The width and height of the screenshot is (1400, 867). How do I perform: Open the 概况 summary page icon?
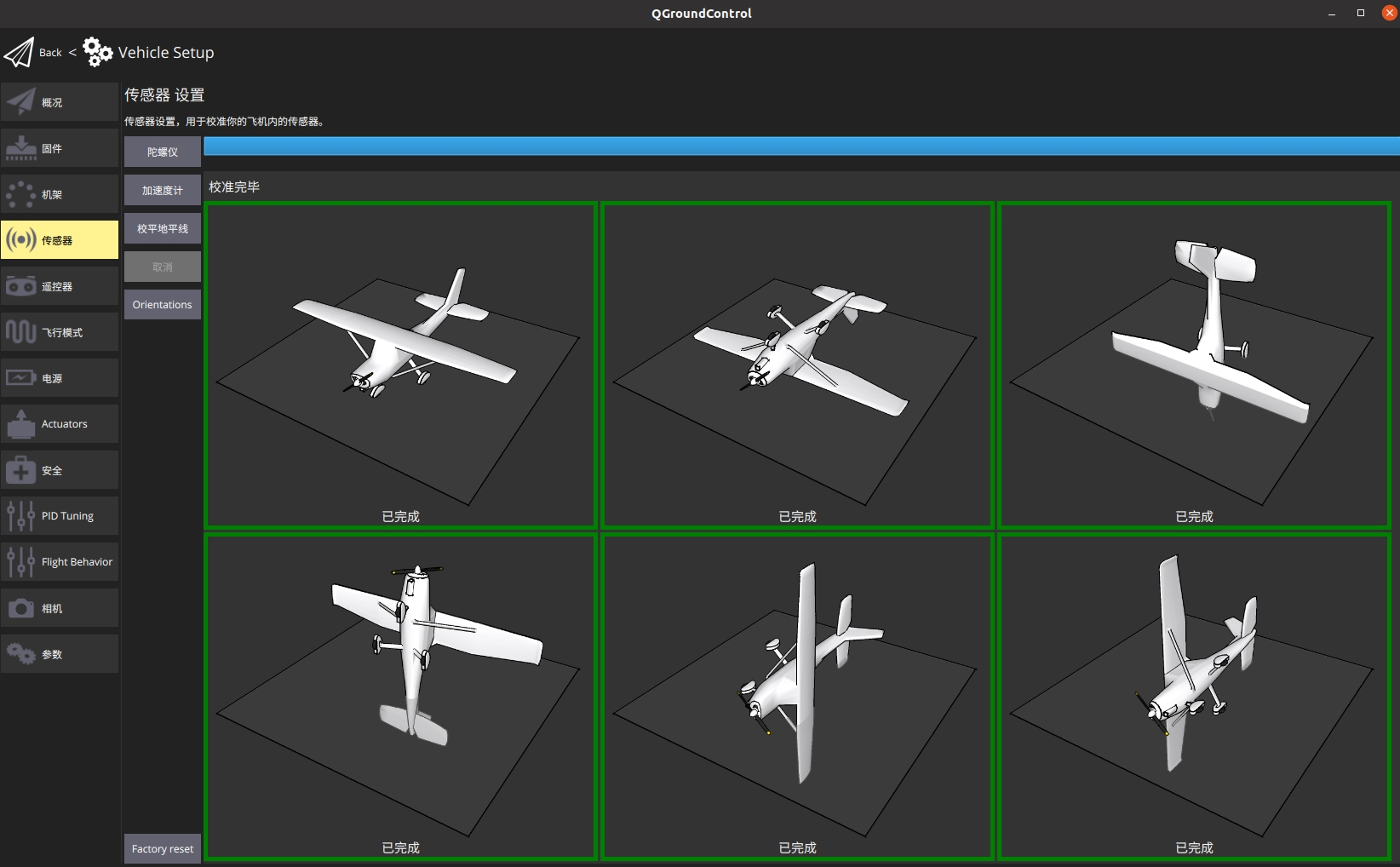tap(20, 102)
